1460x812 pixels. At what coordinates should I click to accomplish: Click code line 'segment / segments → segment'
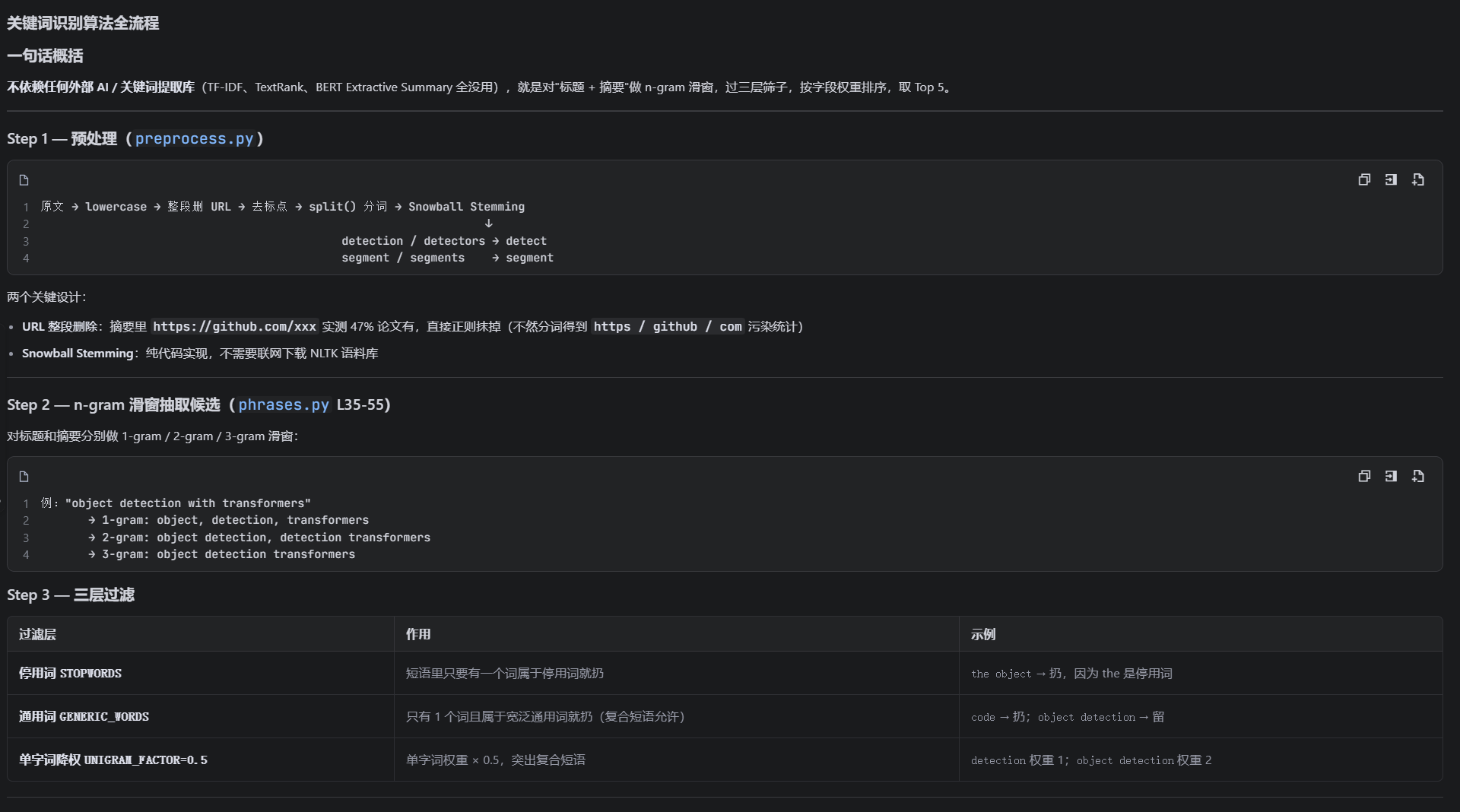click(x=447, y=258)
